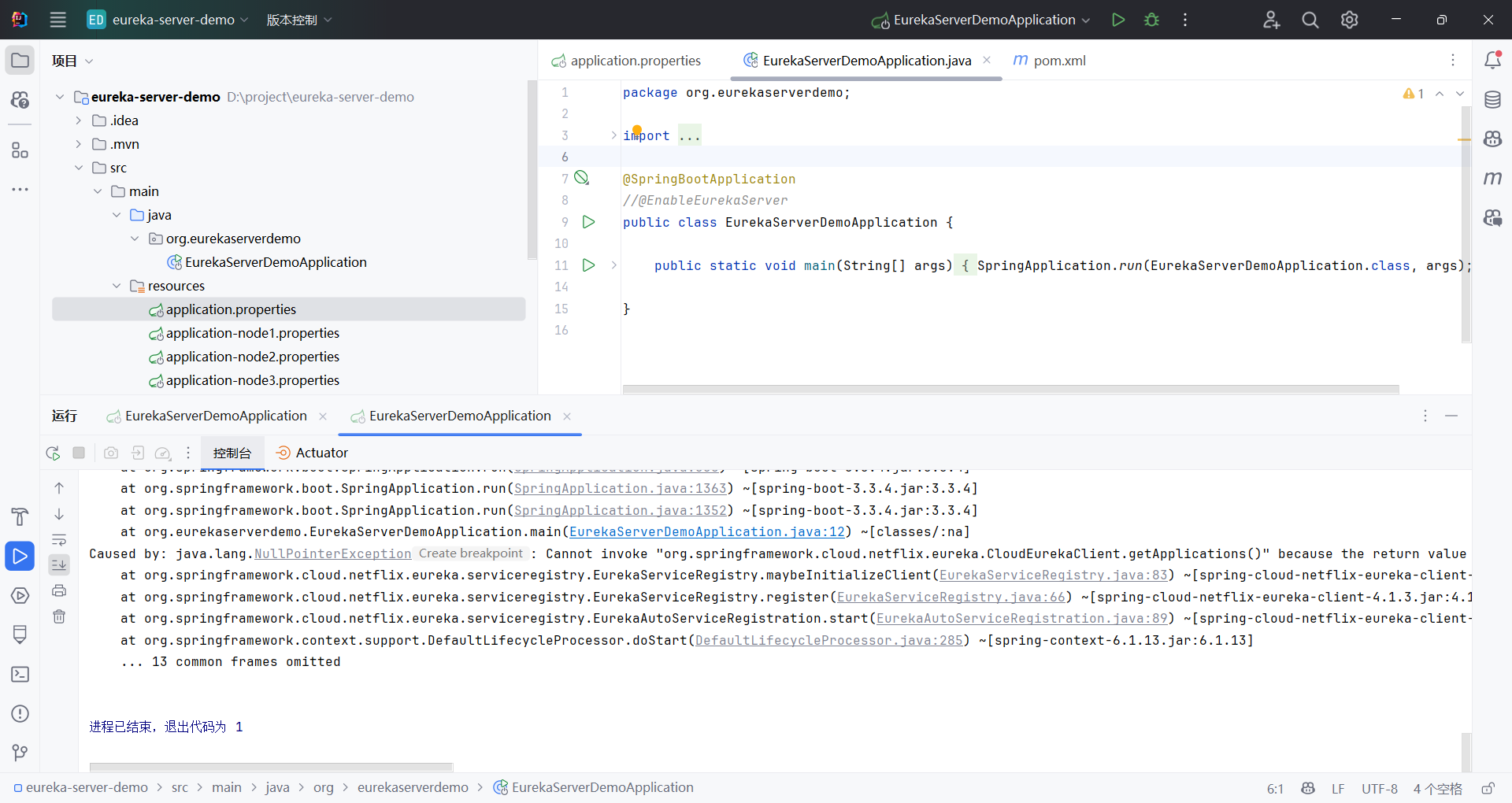Click the run gutter icon on the class line
This screenshot has height=803, width=1512.
pyautogui.click(x=588, y=222)
